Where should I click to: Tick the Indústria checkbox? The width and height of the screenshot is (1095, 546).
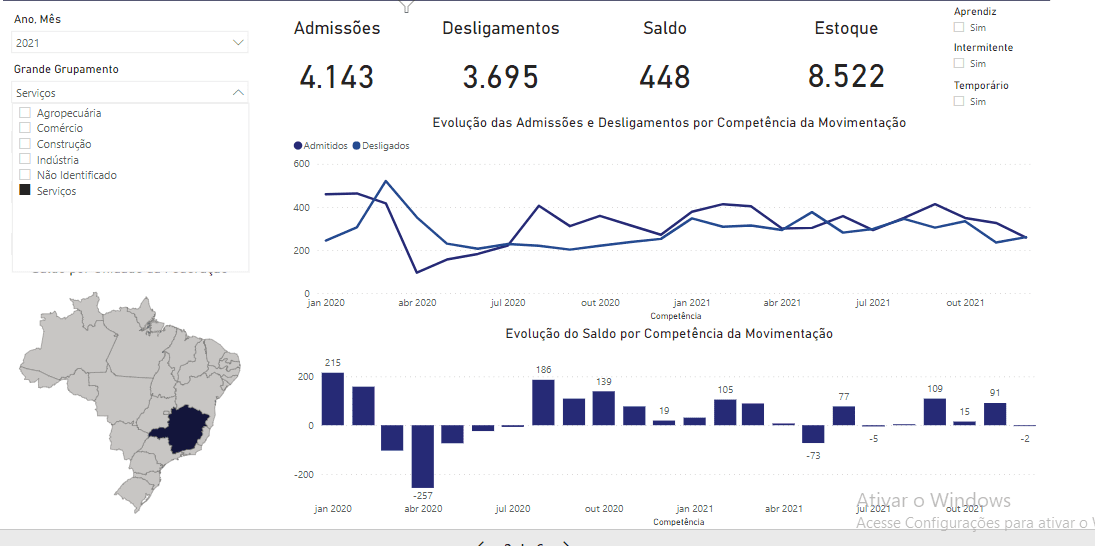(25, 160)
